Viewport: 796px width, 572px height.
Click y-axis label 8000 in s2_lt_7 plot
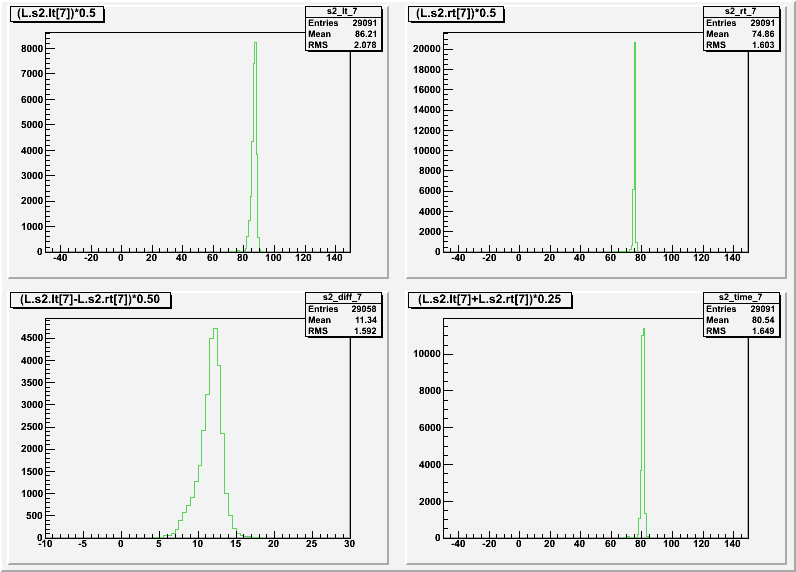pos(31,49)
